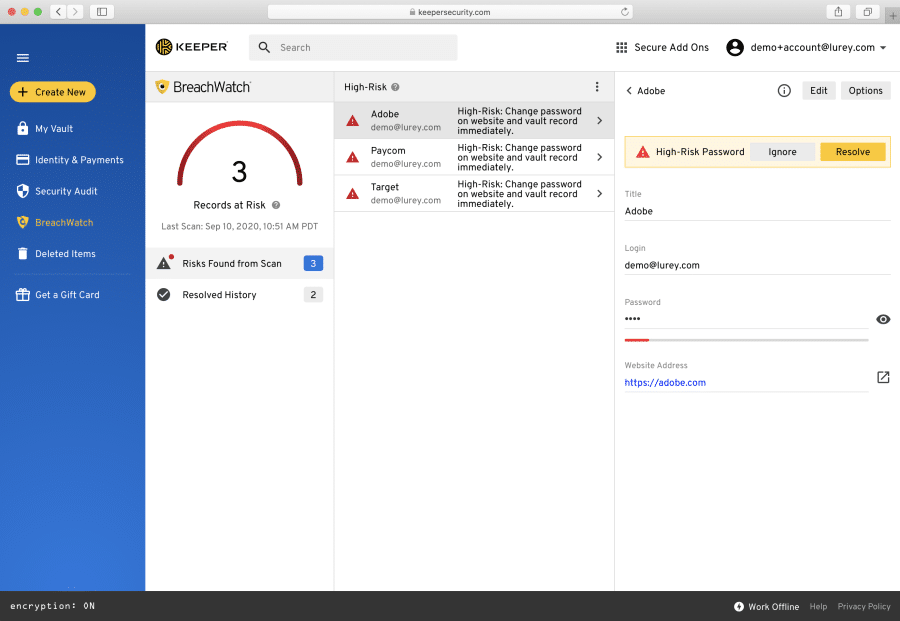Image resolution: width=900 pixels, height=621 pixels.
Task: Click the Create New button
Action: pos(53,92)
